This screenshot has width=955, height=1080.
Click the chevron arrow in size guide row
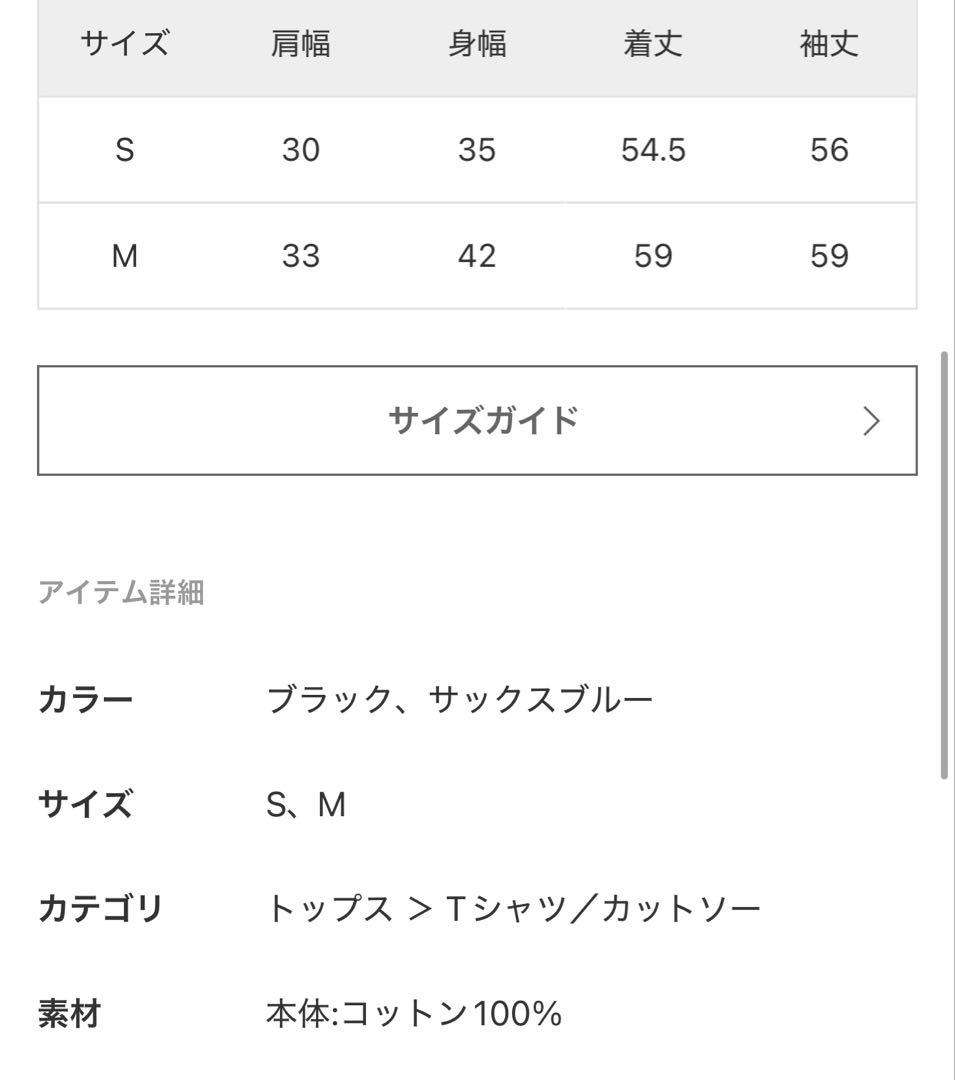[871, 421]
